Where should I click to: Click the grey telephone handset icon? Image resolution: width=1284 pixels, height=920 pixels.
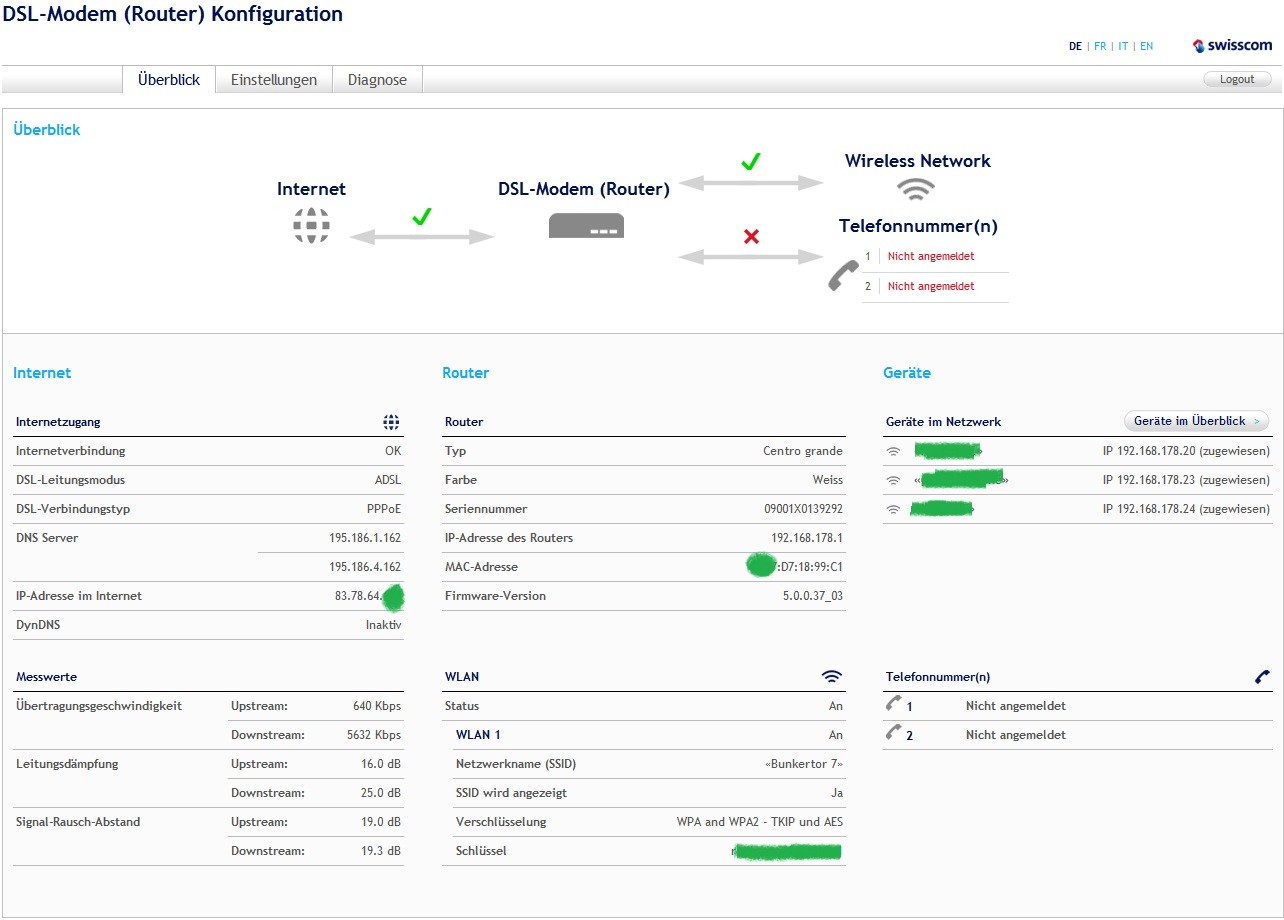pos(843,276)
